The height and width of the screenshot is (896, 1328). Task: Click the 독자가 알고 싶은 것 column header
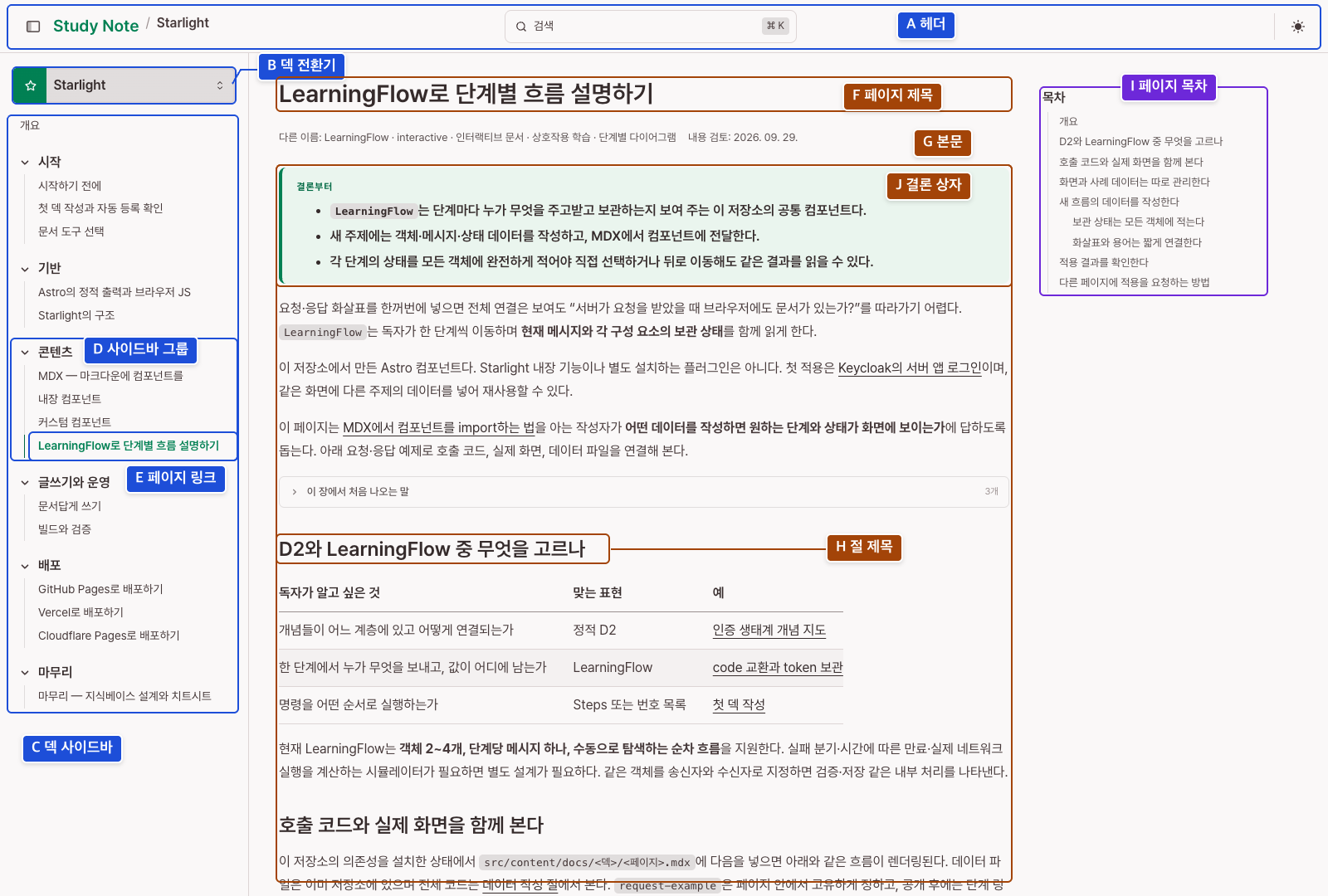330,593
